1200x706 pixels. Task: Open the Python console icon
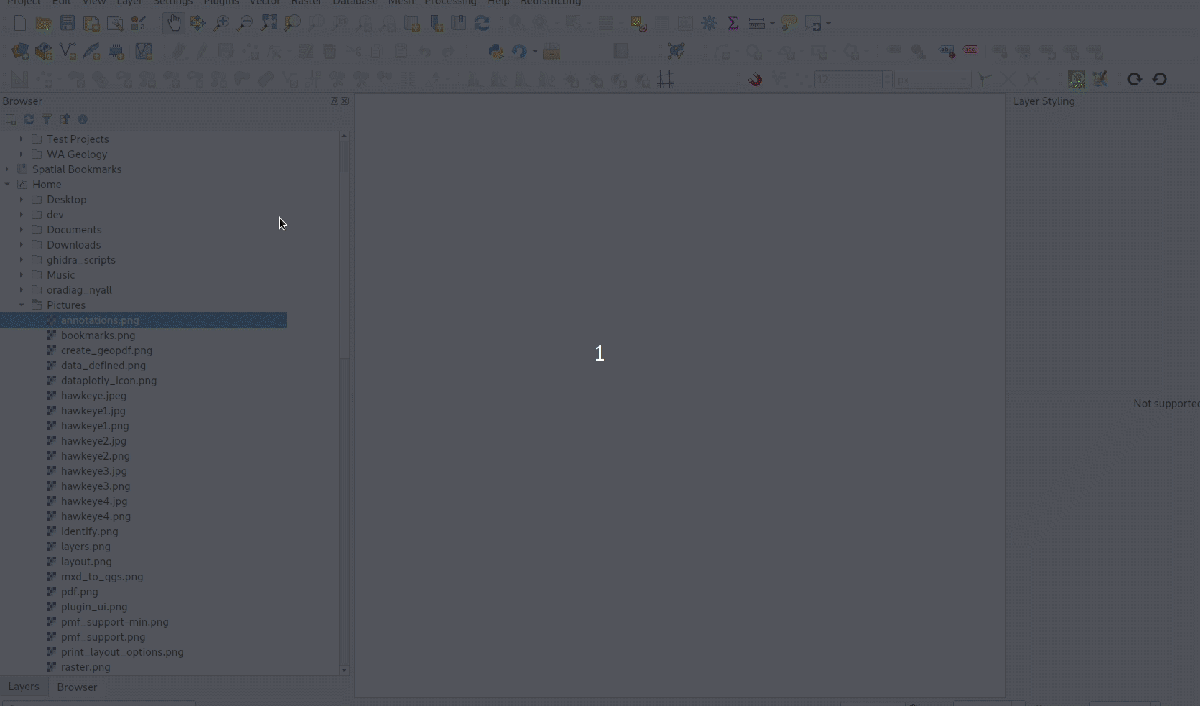[495, 51]
